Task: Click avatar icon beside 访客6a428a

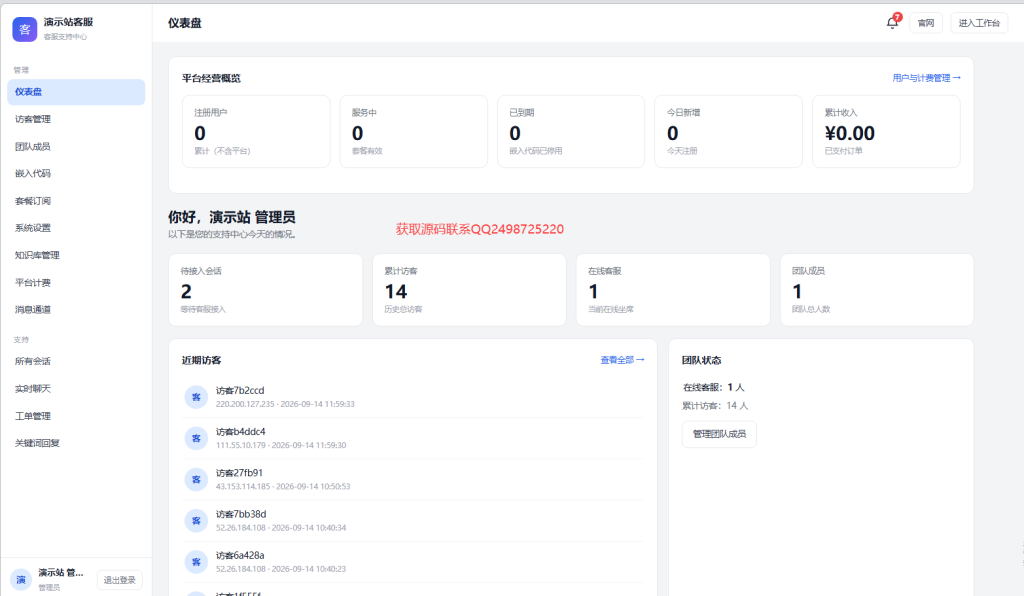Action: pyautogui.click(x=196, y=561)
